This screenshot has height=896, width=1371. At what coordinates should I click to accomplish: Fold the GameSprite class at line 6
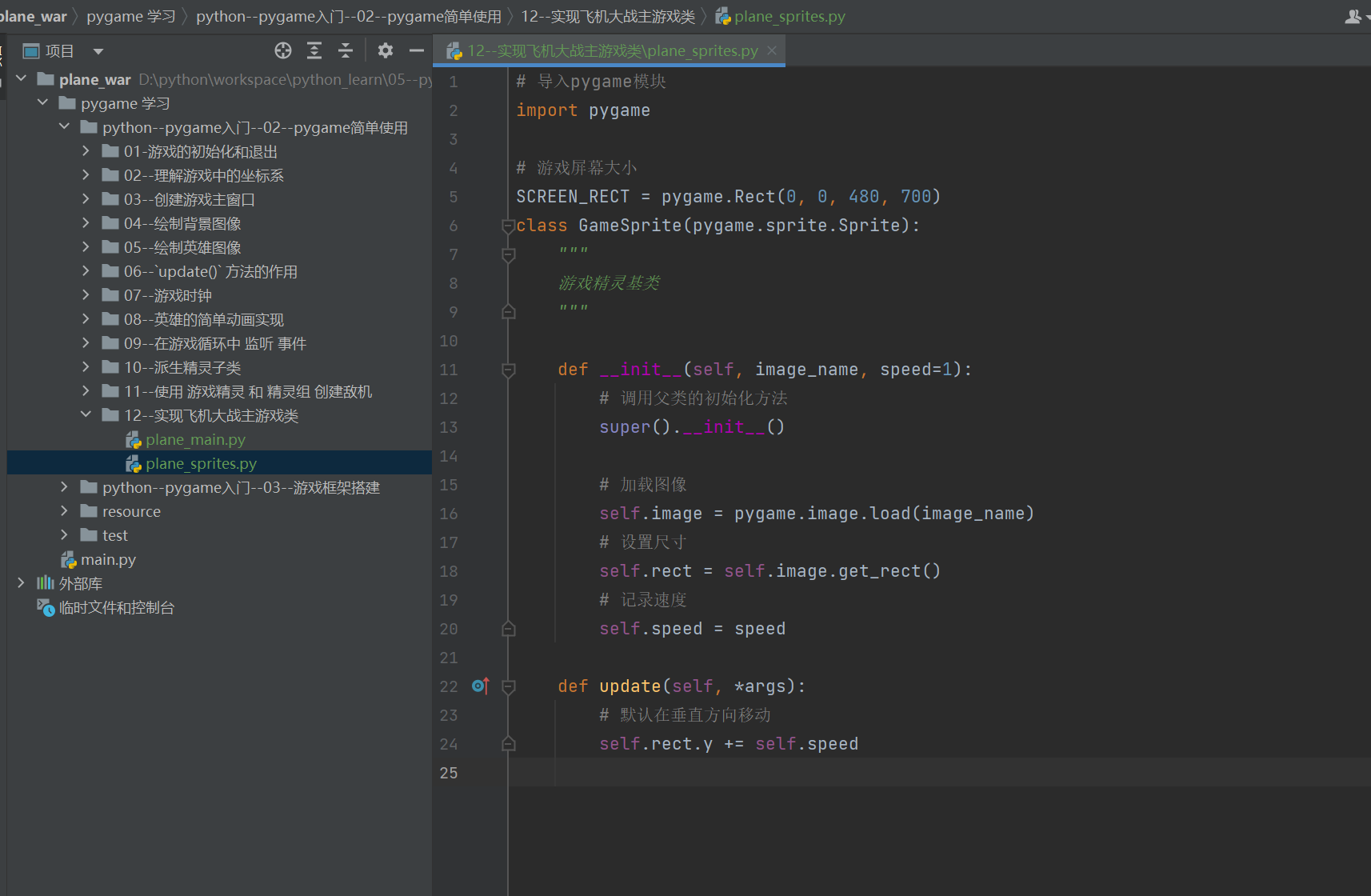pyautogui.click(x=508, y=226)
